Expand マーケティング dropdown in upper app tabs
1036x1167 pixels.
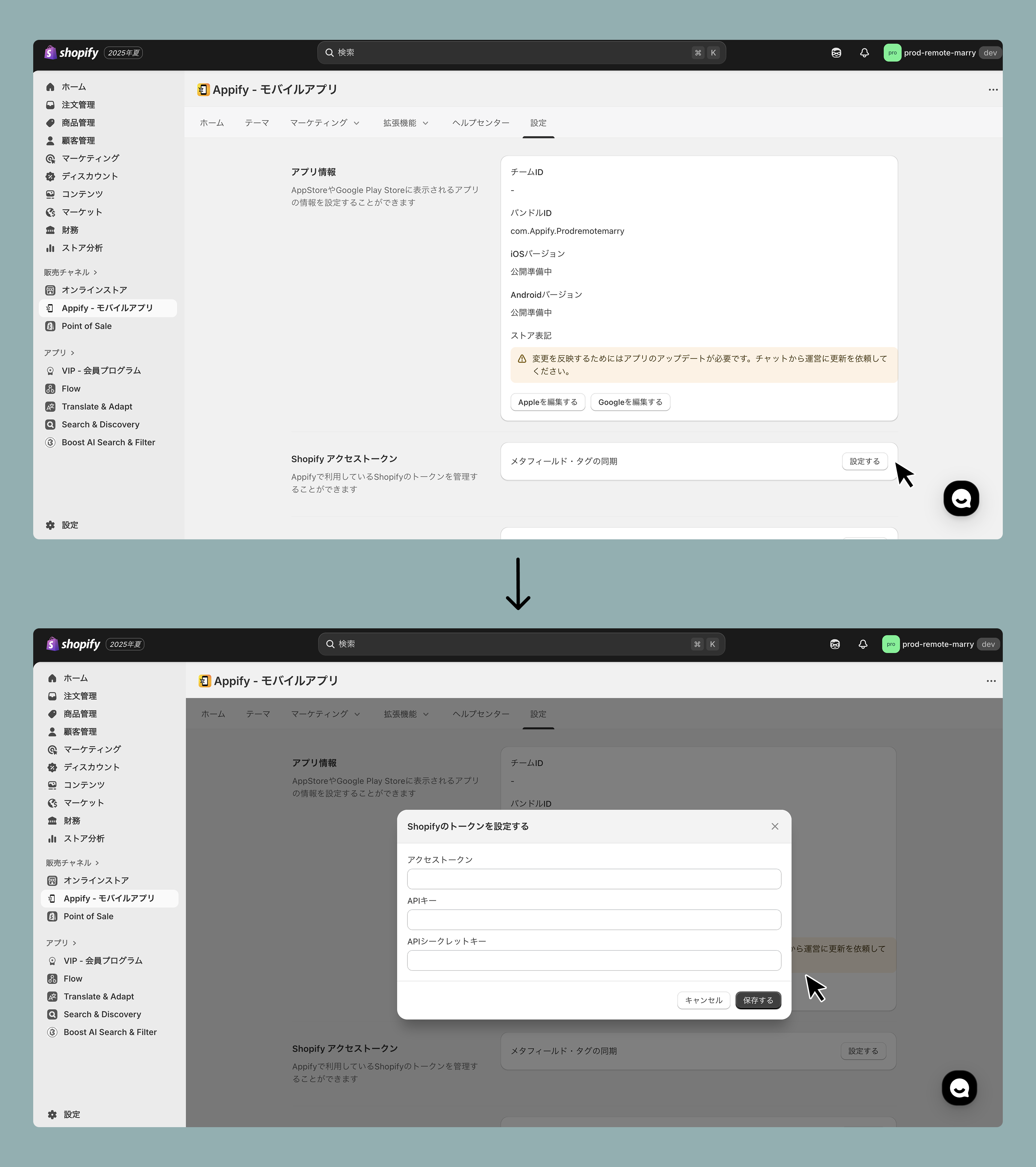point(324,123)
